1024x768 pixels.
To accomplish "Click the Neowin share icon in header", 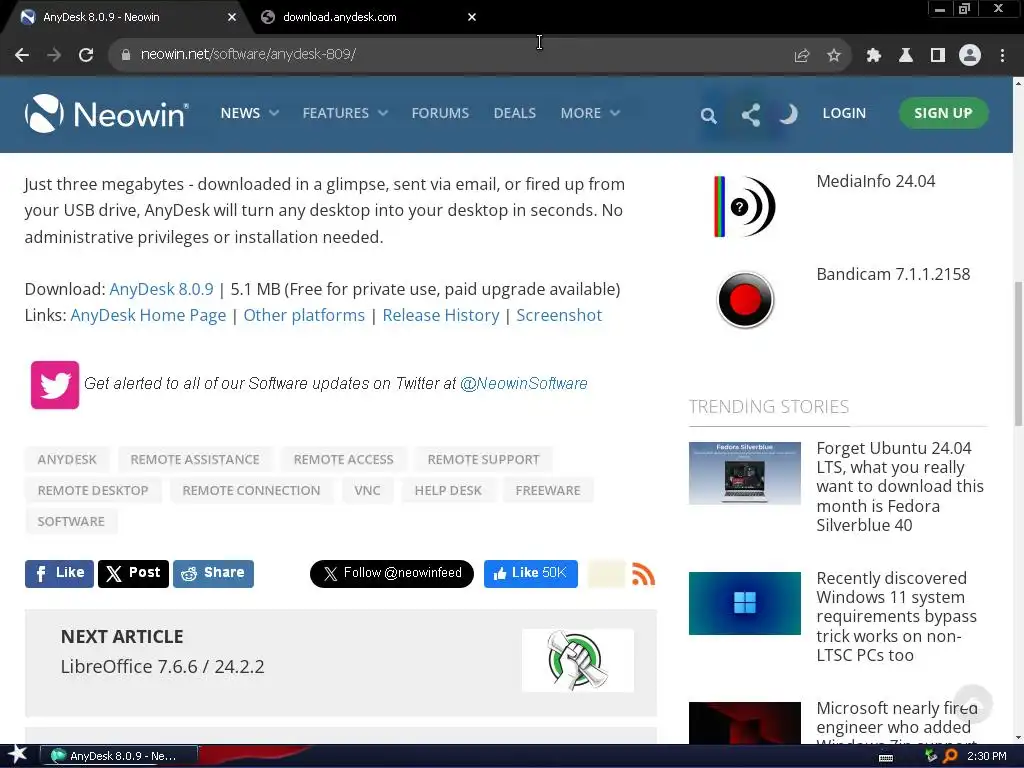I will [750, 115].
